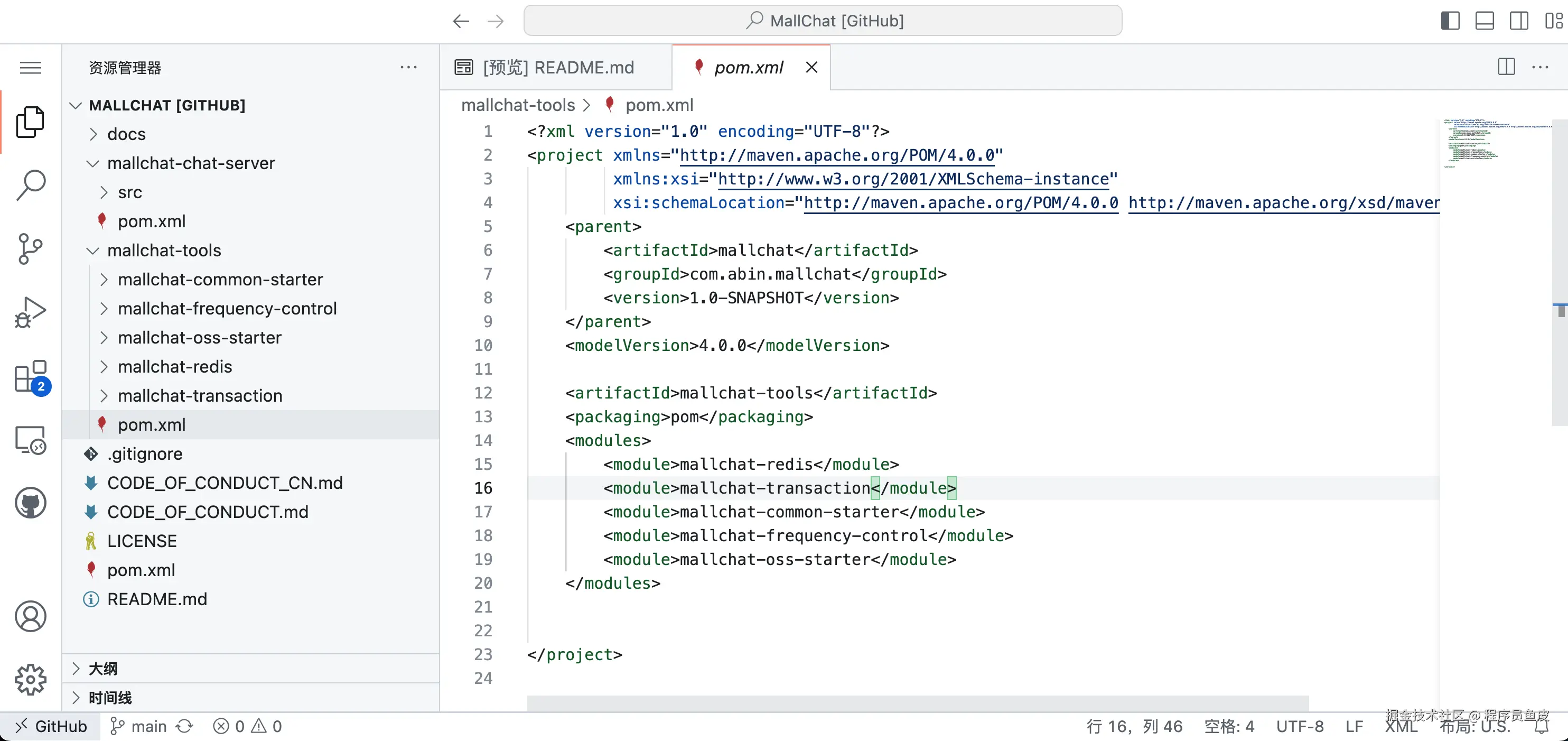This screenshot has width=1568, height=741.
Task: Open the Manage gear settings icon
Action: 31,679
